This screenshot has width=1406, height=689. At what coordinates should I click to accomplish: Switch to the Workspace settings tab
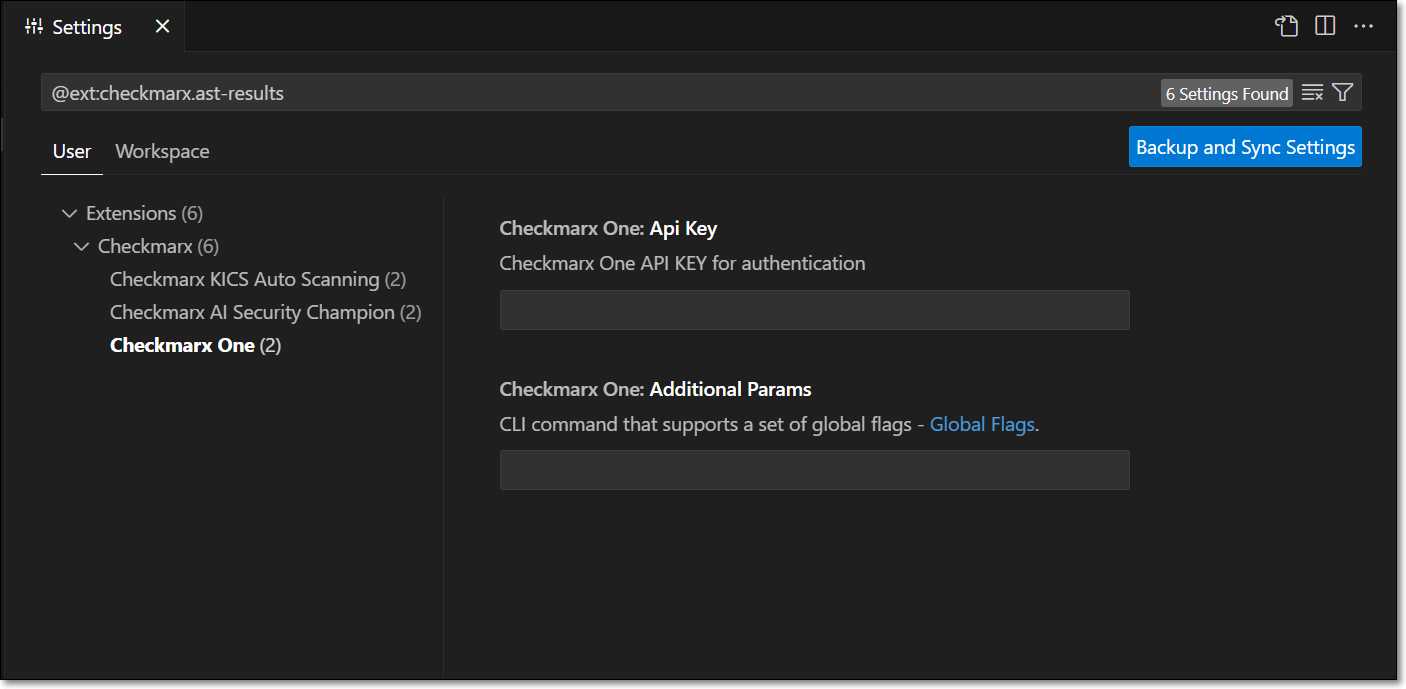(x=162, y=151)
